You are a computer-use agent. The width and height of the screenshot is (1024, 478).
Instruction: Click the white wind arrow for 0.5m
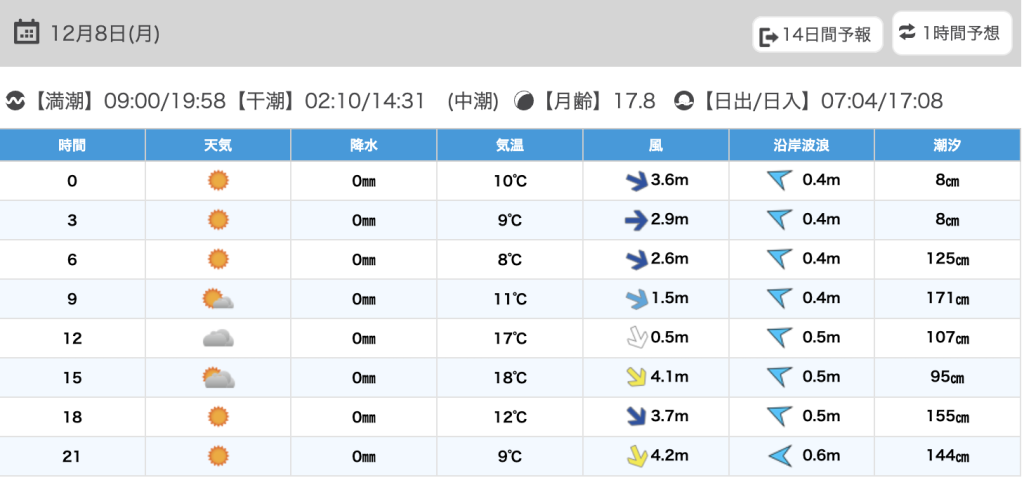pyautogui.click(x=636, y=338)
